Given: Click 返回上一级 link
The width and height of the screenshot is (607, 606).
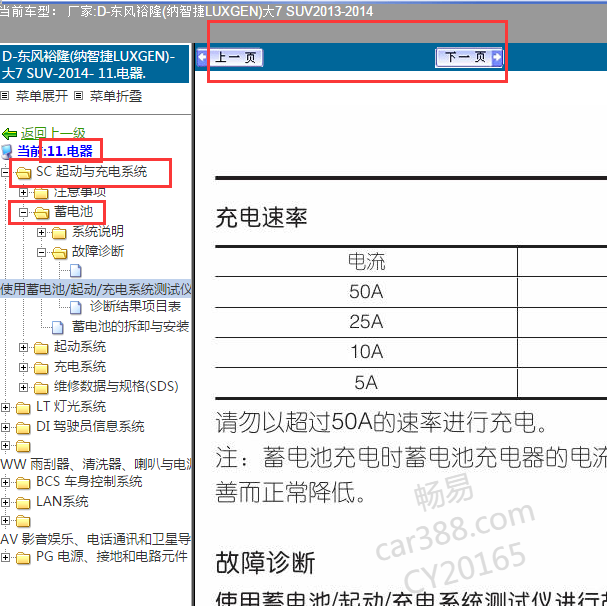Looking at the screenshot, I should (x=53, y=133).
